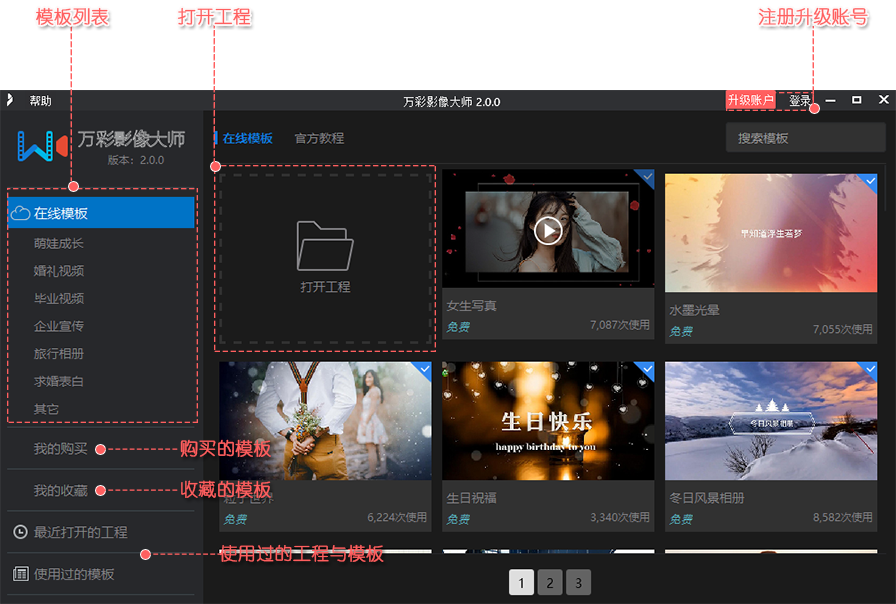Click the clock icon for 最近打开的工程
The width and height of the screenshot is (896, 604).
point(19,533)
